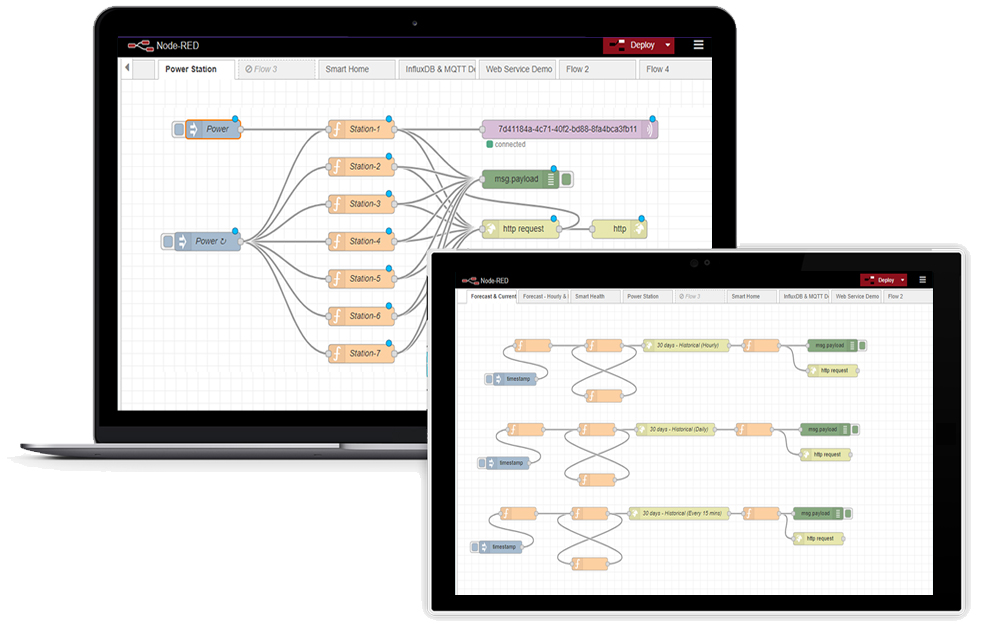981x627 pixels.
Task: Select the http response node on the laptop
Action: 619,229
